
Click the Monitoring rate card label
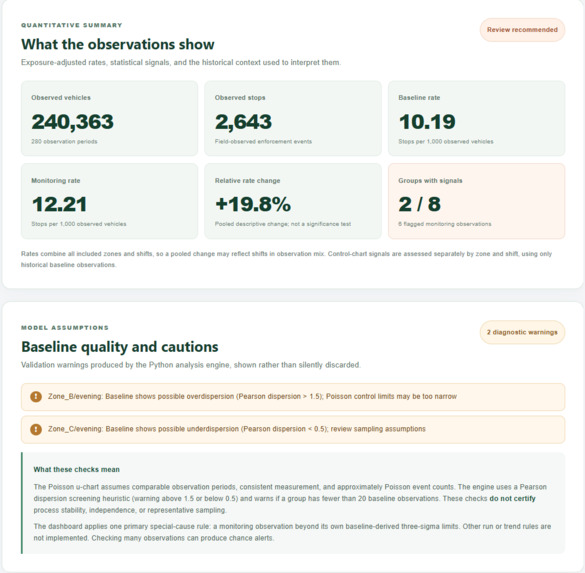pyautogui.click(x=56, y=181)
